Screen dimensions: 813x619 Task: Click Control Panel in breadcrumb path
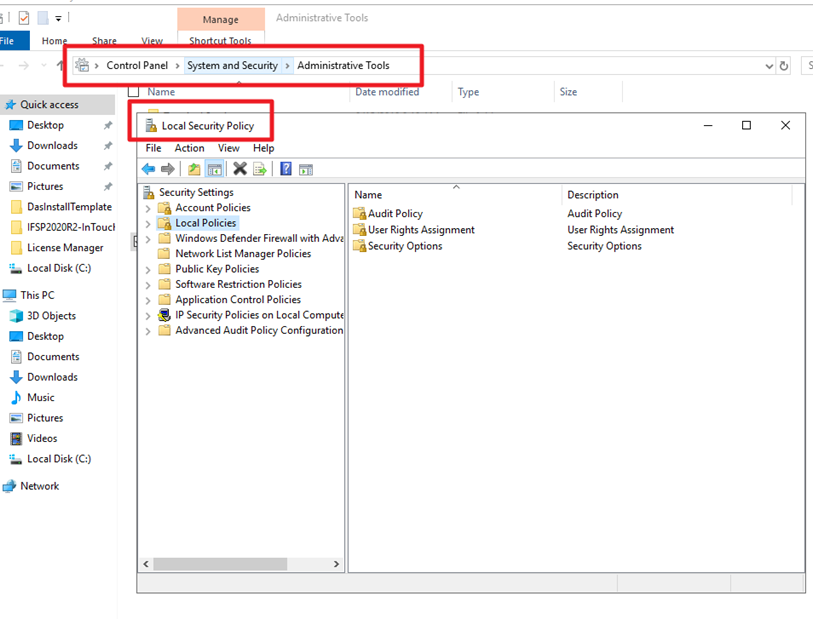click(x=137, y=65)
